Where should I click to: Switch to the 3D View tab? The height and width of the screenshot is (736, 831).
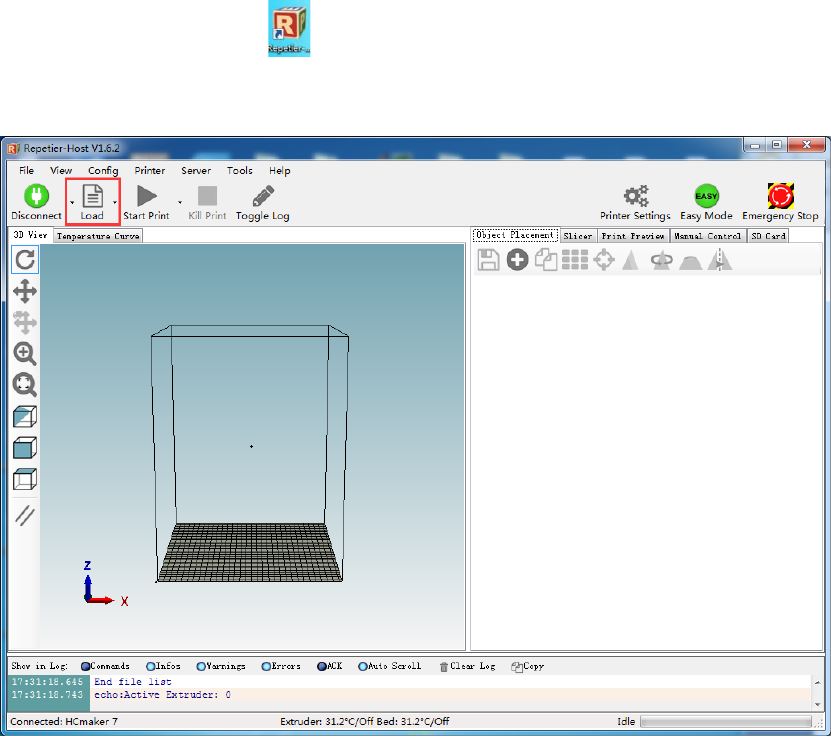click(30, 235)
